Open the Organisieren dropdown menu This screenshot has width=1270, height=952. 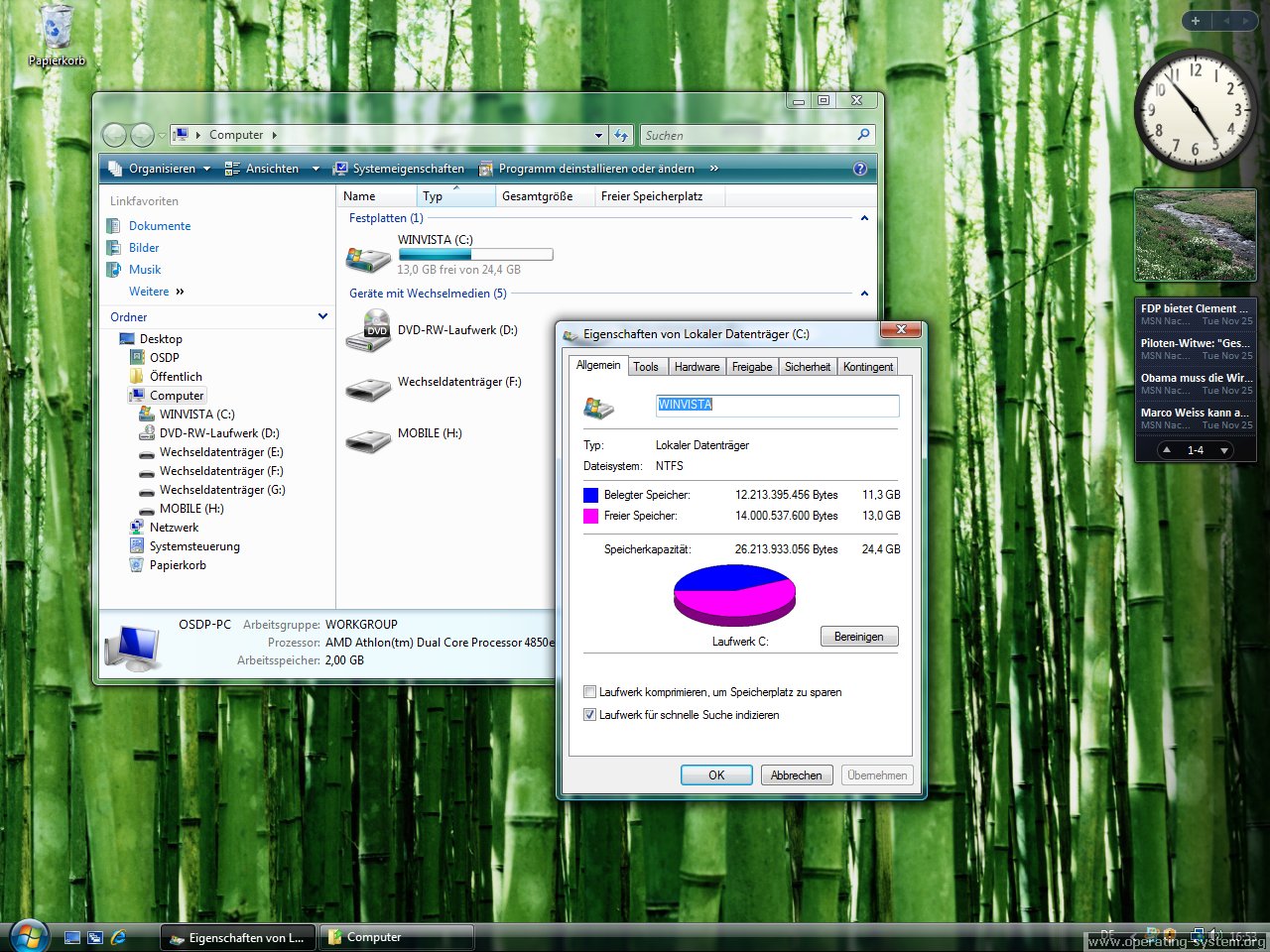pyautogui.click(x=160, y=169)
